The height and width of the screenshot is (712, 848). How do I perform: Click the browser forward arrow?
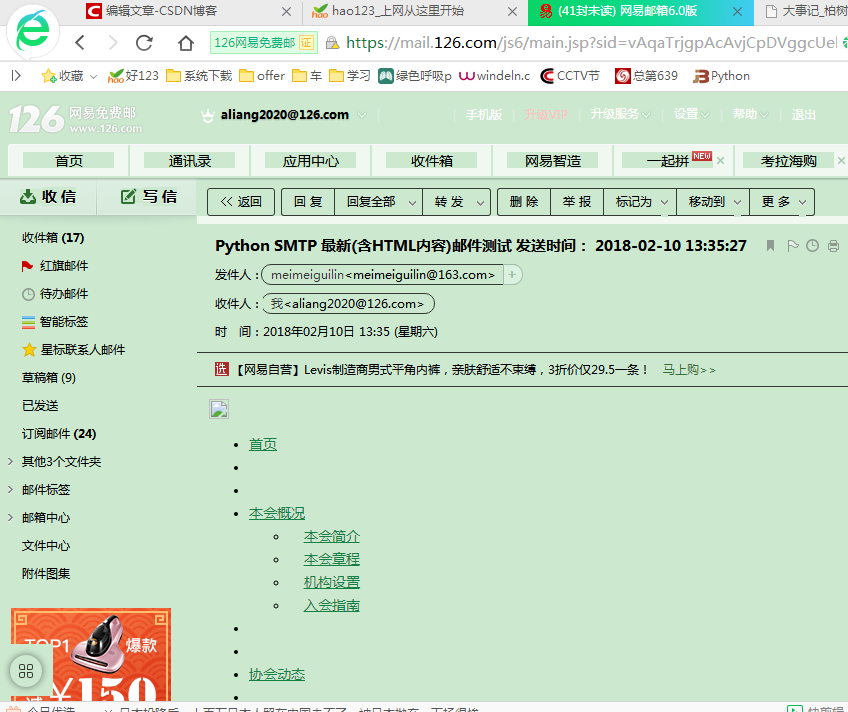pos(112,43)
